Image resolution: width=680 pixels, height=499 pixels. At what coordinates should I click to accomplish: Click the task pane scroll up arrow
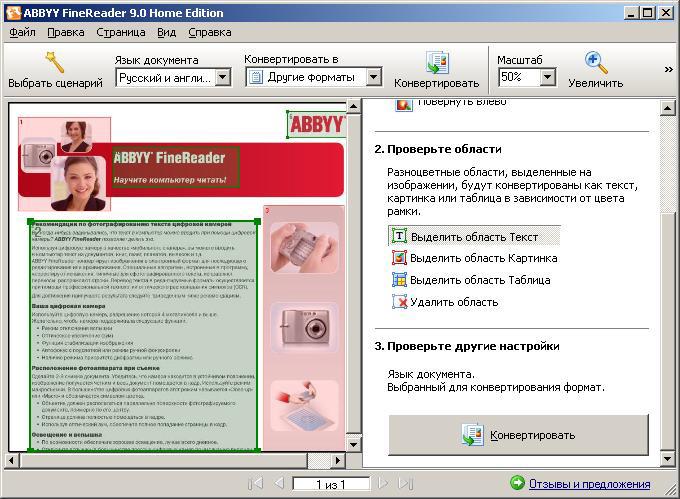tap(667, 108)
